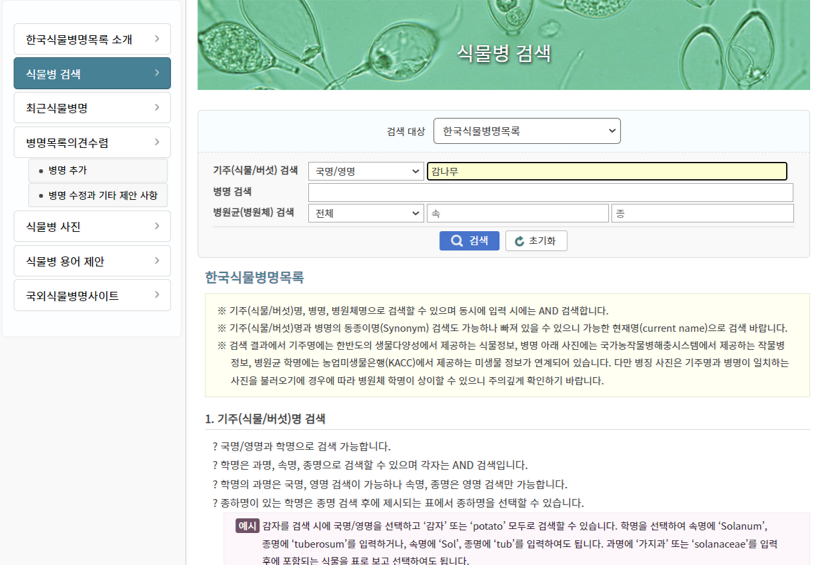Click chevron arrow on 국외식물병명사이트 item

pos(157,295)
